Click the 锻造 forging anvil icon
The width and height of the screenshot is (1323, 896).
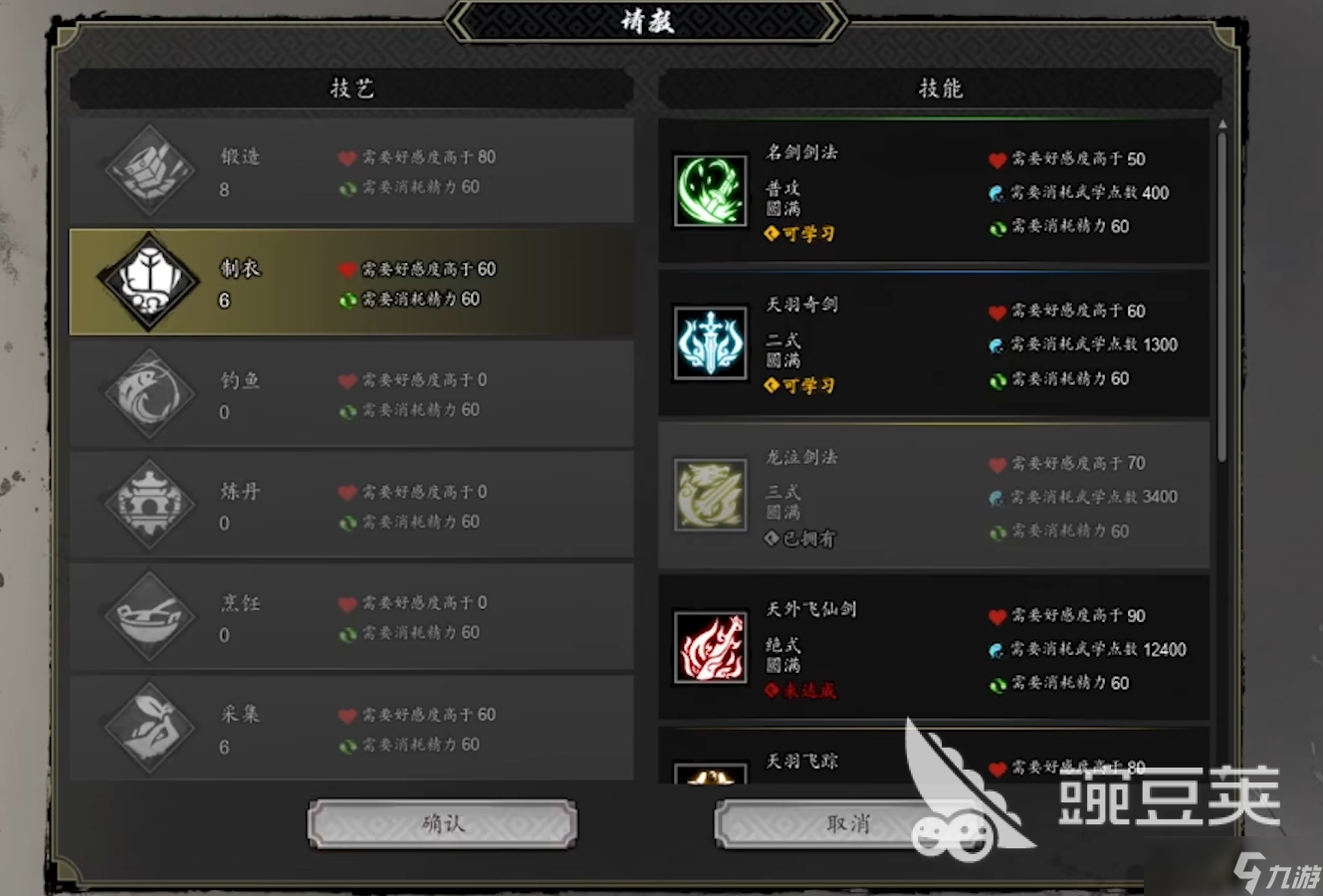tap(149, 170)
